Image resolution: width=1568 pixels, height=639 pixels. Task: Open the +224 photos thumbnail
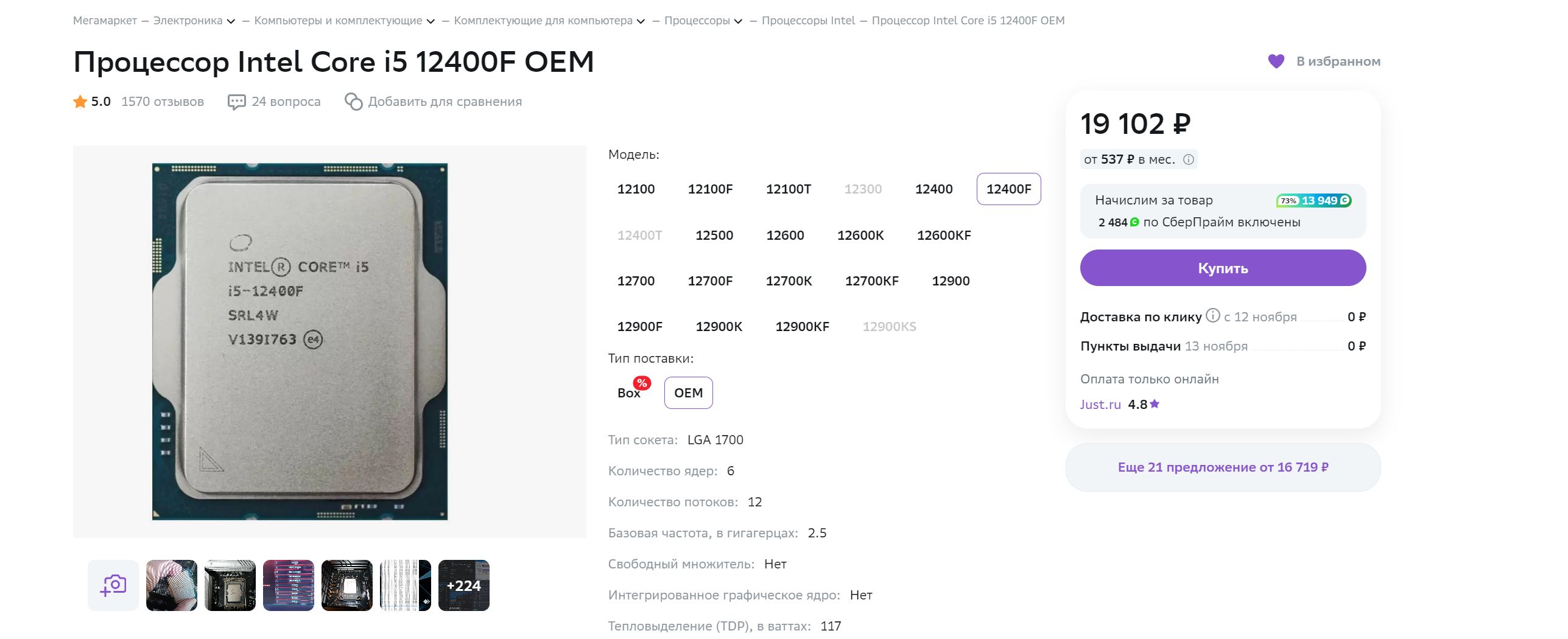[x=464, y=585]
